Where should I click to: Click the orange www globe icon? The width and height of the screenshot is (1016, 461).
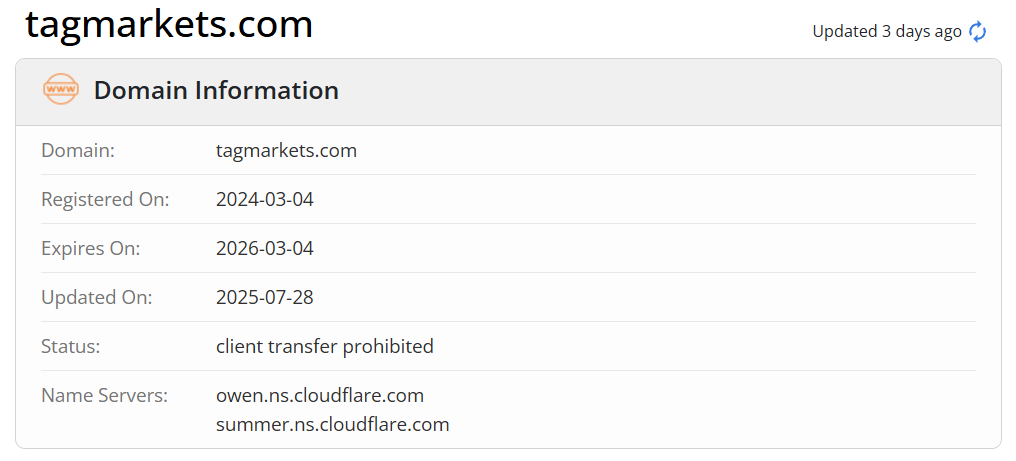click(x=61, y=90)
